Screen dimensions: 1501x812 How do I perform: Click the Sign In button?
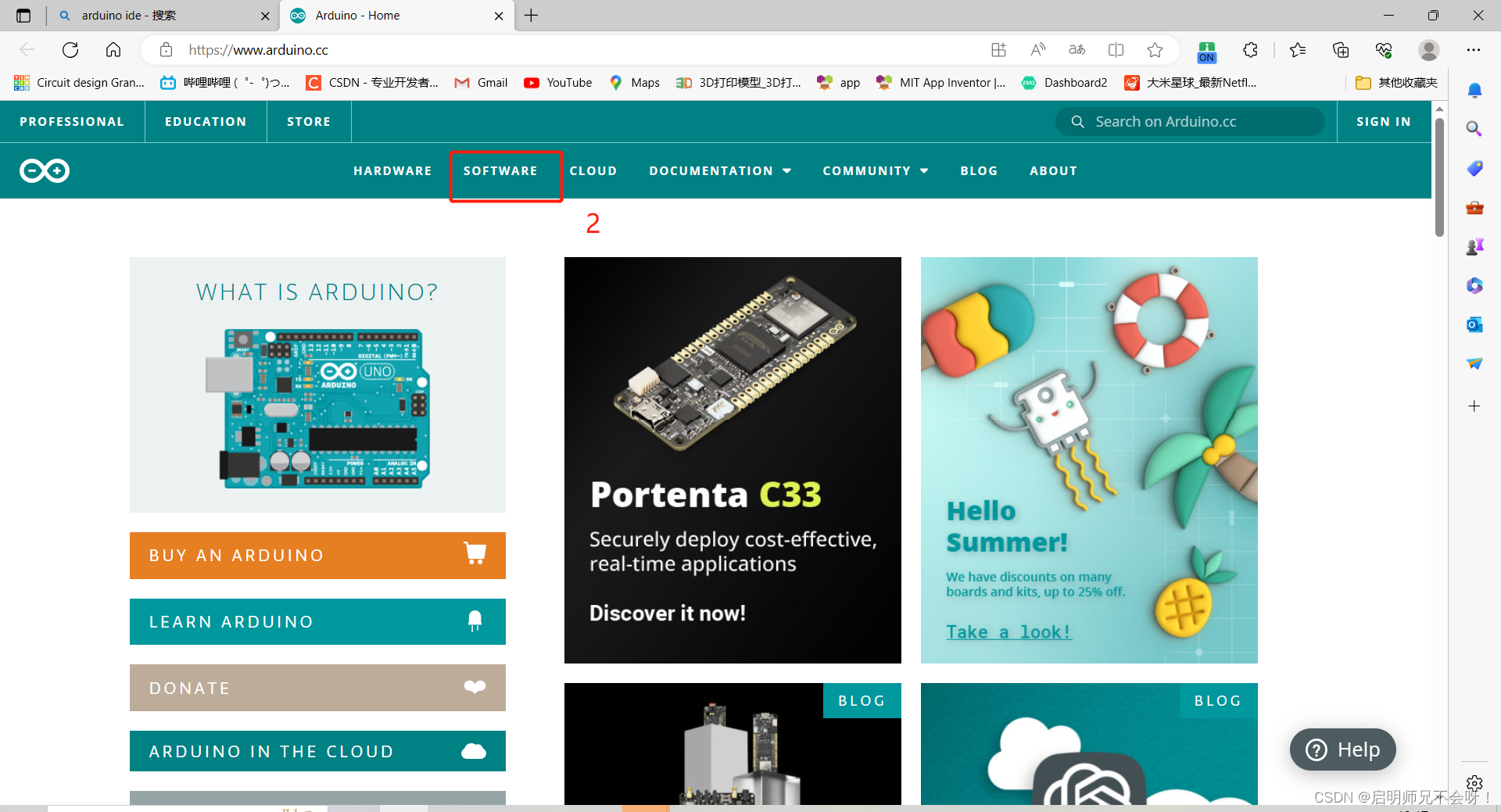point(1384,122)
